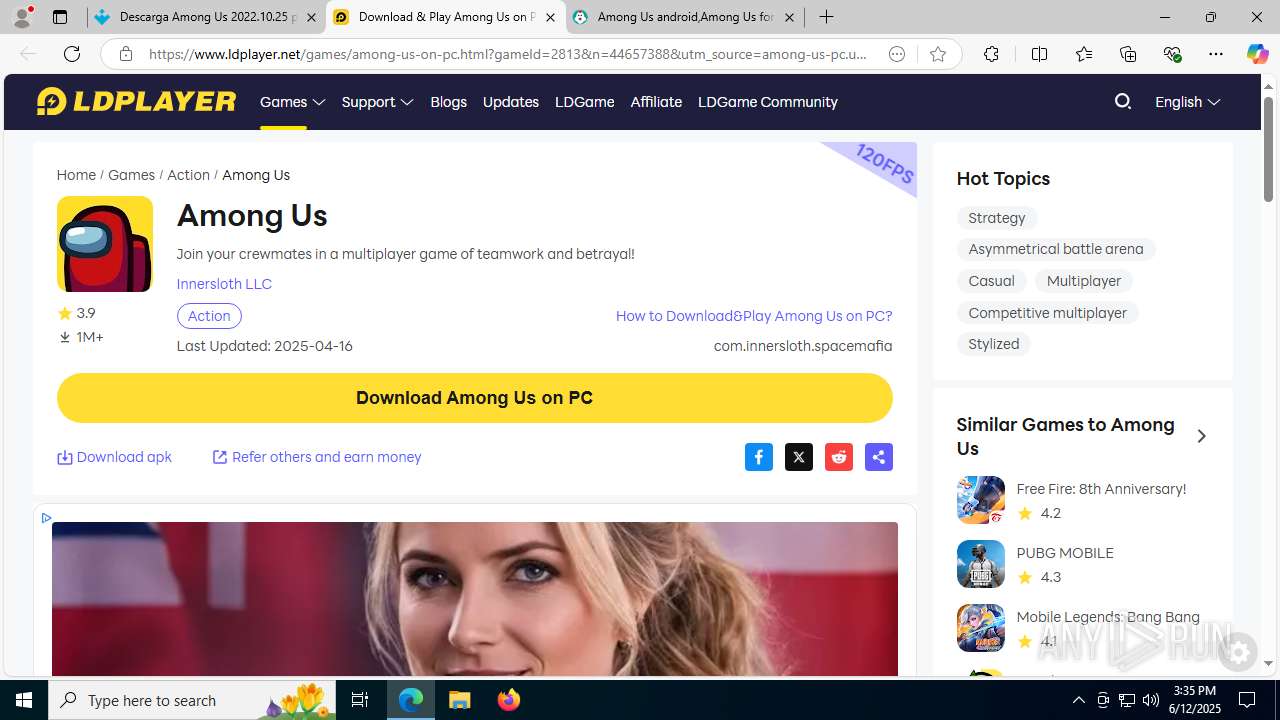Click the Action genre tag
Viewport: 1280px width, 720px height.
(x=209, y=316)
